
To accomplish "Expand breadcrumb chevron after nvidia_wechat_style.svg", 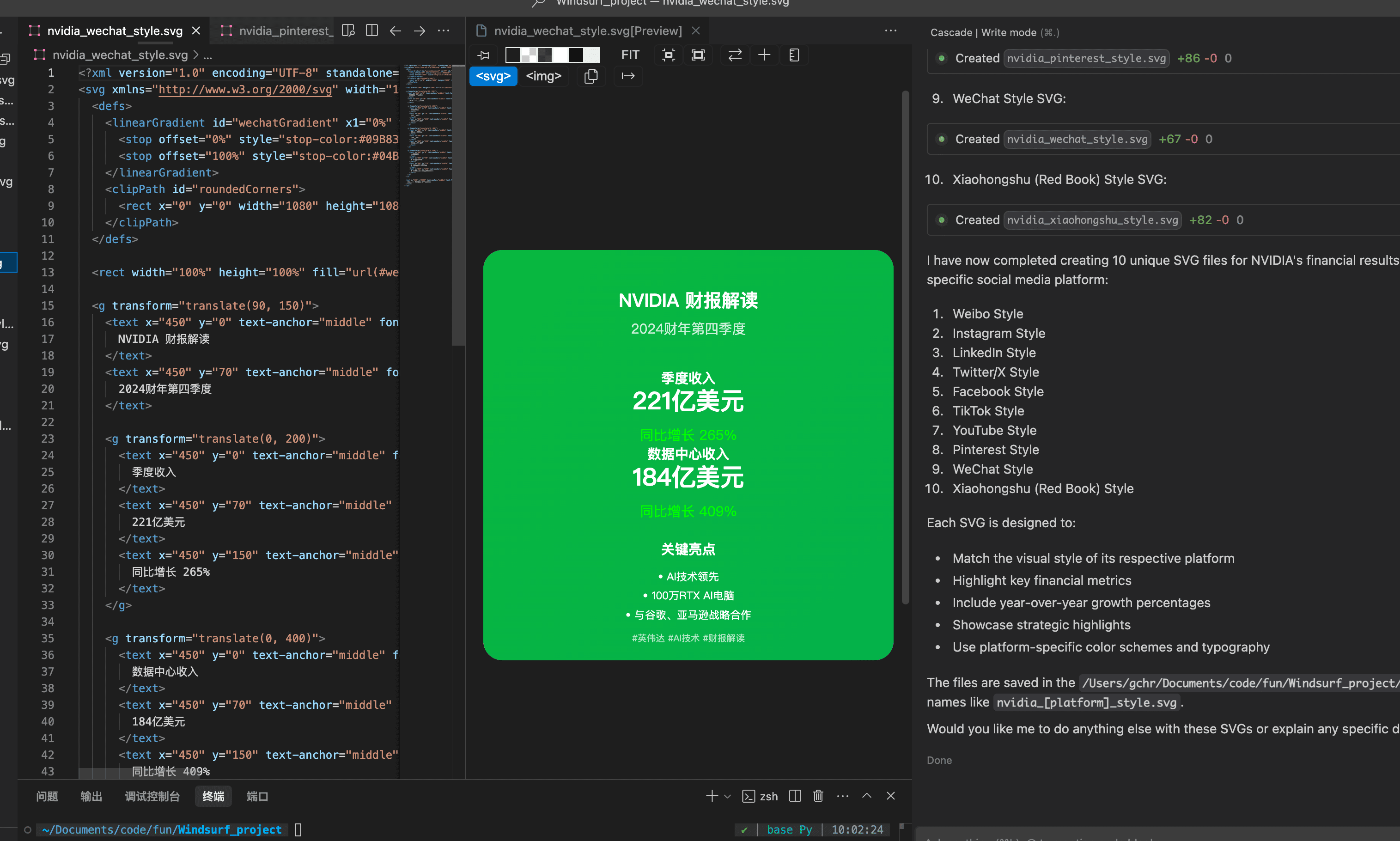I will click(x=196, y=55).
